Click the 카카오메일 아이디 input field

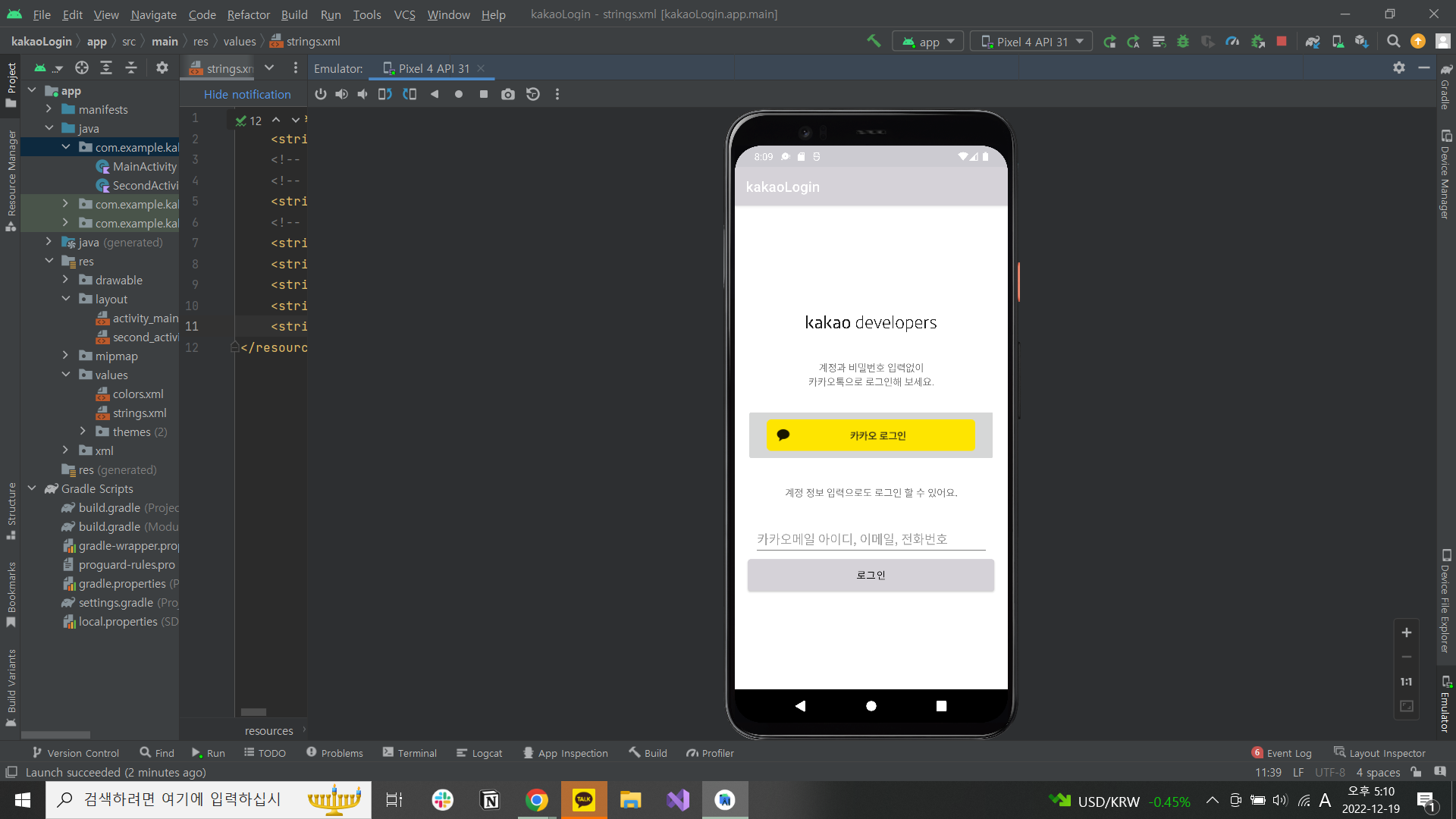(871, 538)
